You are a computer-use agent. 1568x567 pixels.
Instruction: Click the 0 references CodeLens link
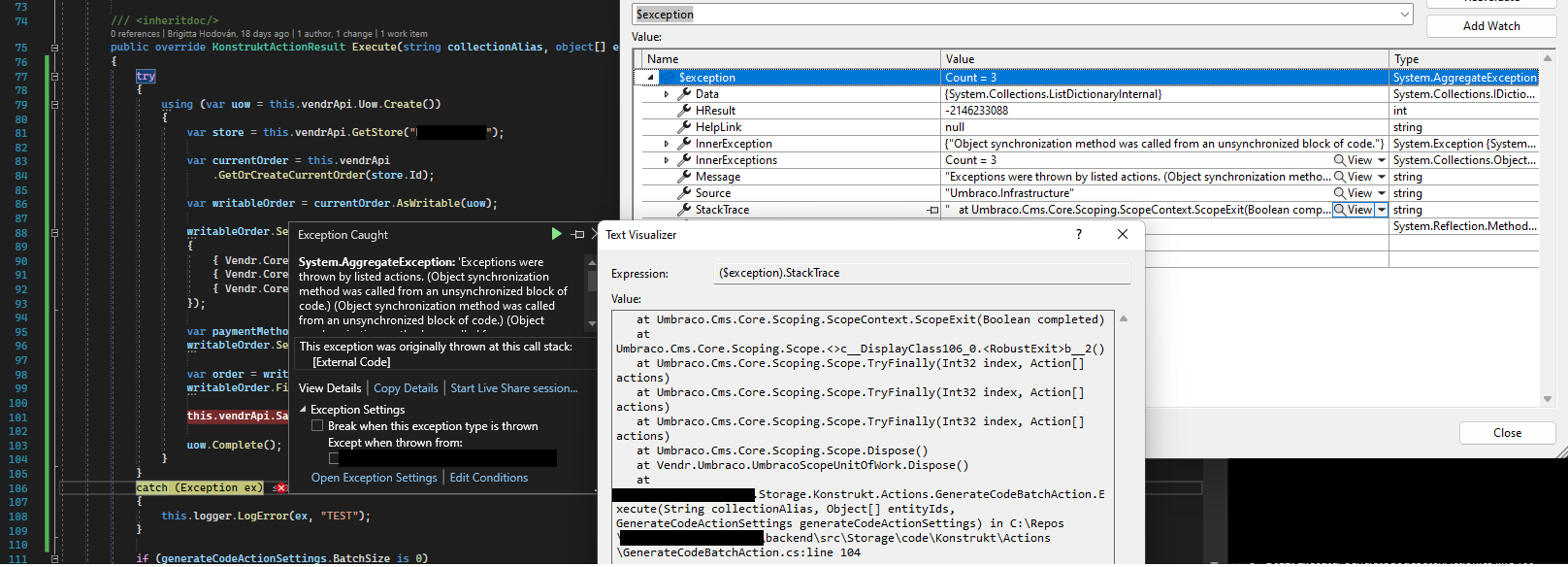point(135,34)
